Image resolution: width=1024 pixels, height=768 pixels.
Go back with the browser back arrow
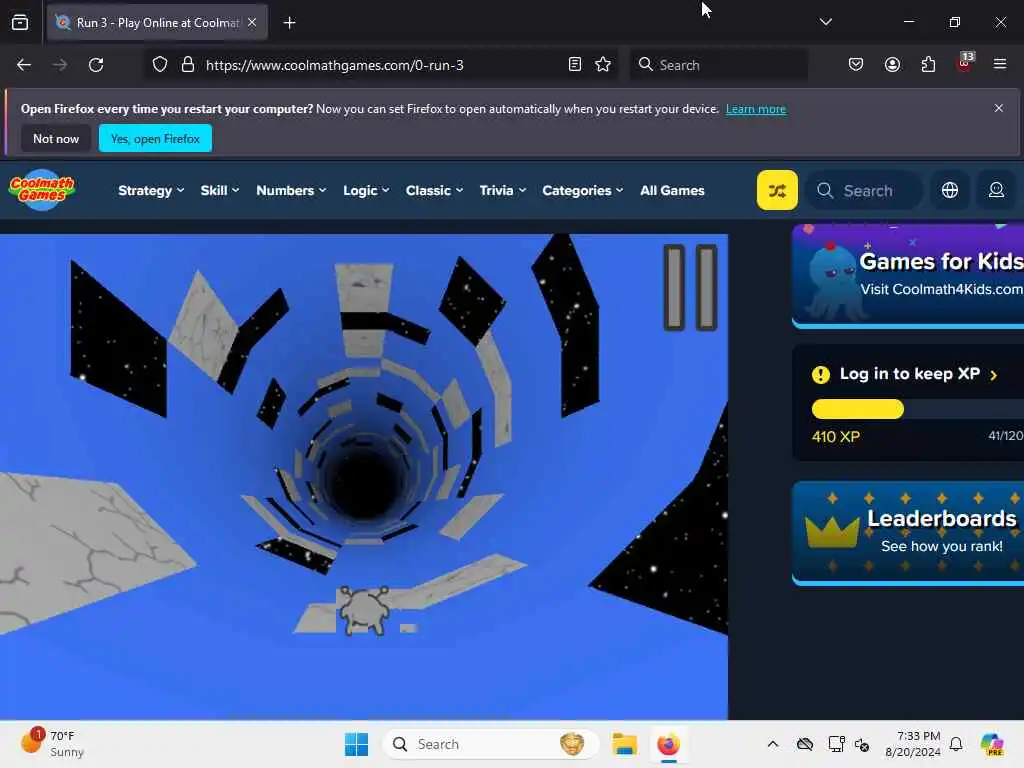point(24,65)
